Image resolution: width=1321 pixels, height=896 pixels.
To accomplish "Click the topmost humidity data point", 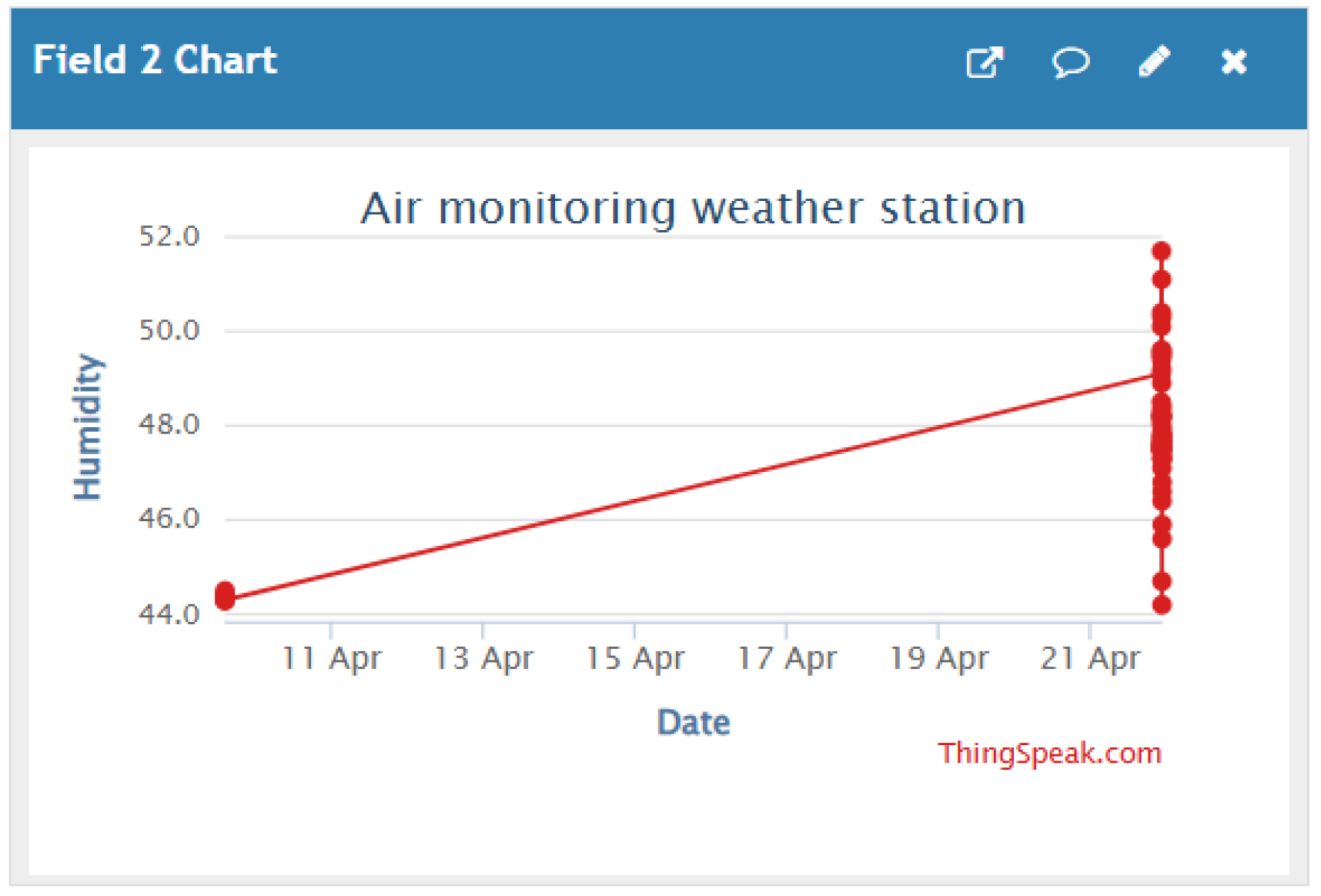I will pyautogui.click(x=1162, y=252).
